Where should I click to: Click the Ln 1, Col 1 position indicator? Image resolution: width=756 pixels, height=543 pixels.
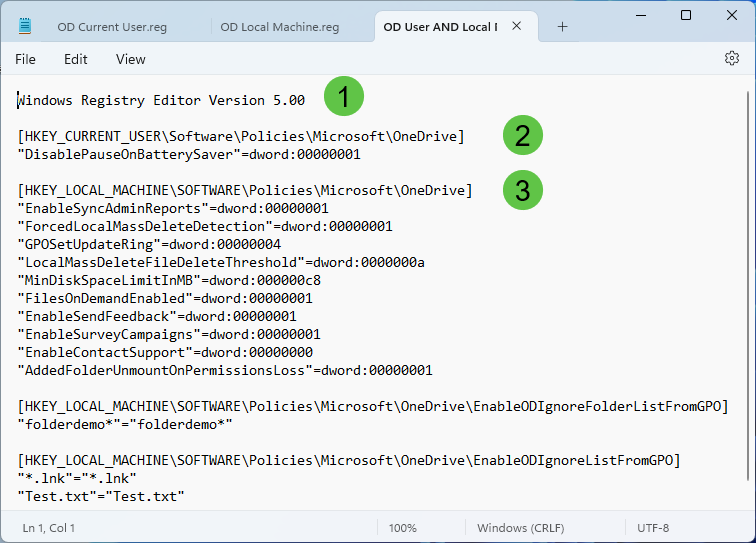[x=49, y=527]
